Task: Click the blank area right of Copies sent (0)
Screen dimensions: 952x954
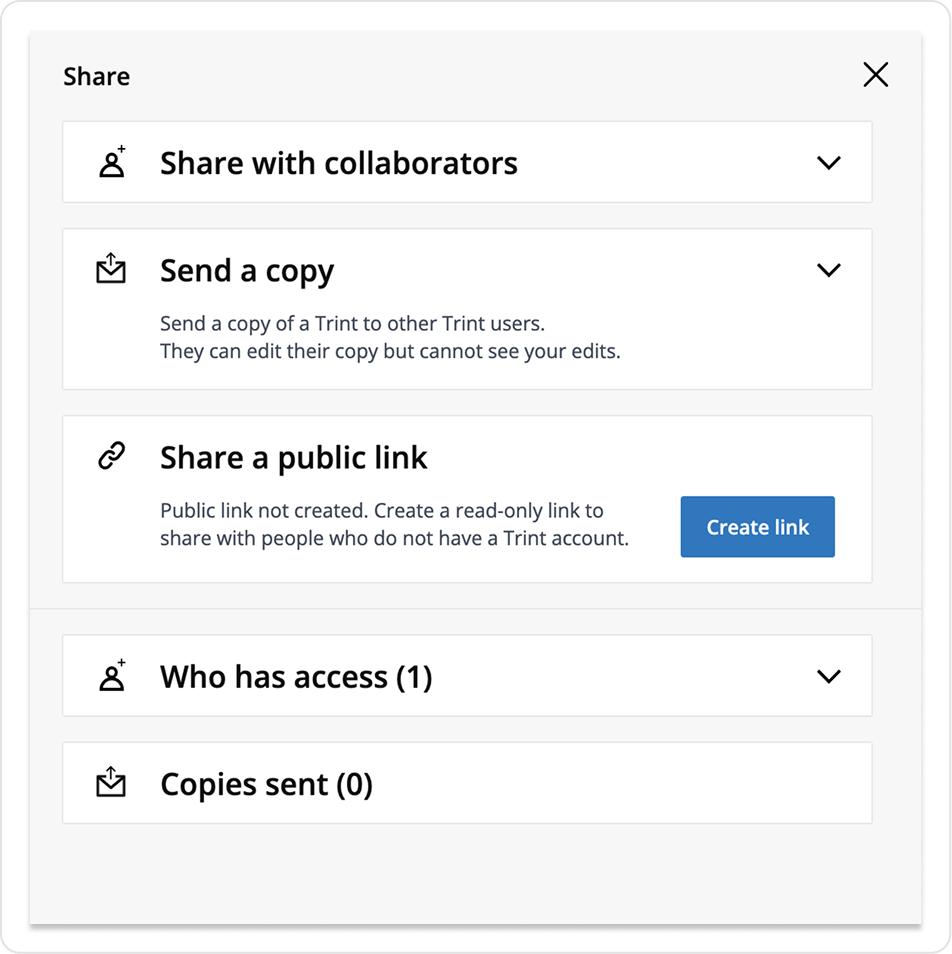Action: click(620, 783)
